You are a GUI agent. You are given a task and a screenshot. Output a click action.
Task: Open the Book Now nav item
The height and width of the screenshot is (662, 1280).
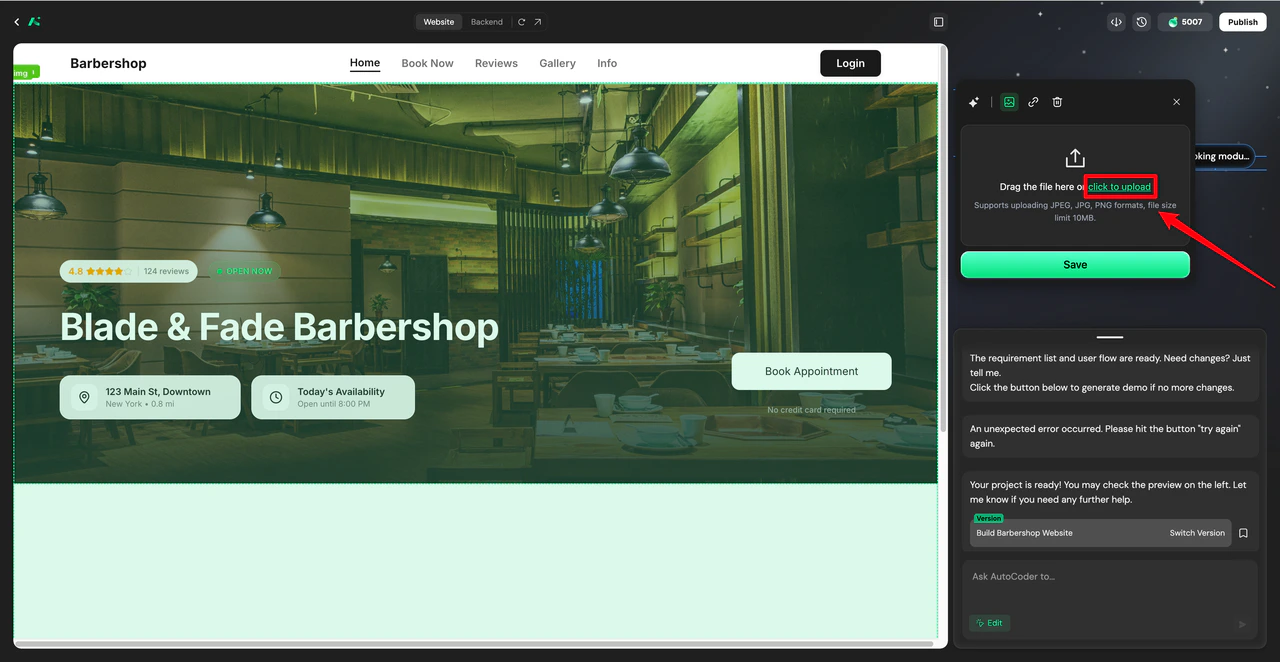coord(427,63)
